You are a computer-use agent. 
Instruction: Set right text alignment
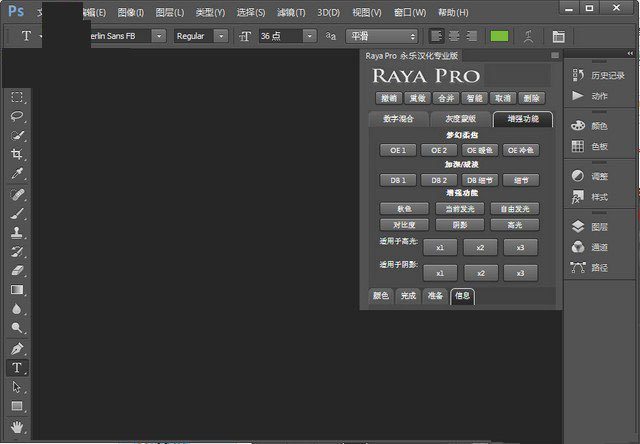click(472, 36)
